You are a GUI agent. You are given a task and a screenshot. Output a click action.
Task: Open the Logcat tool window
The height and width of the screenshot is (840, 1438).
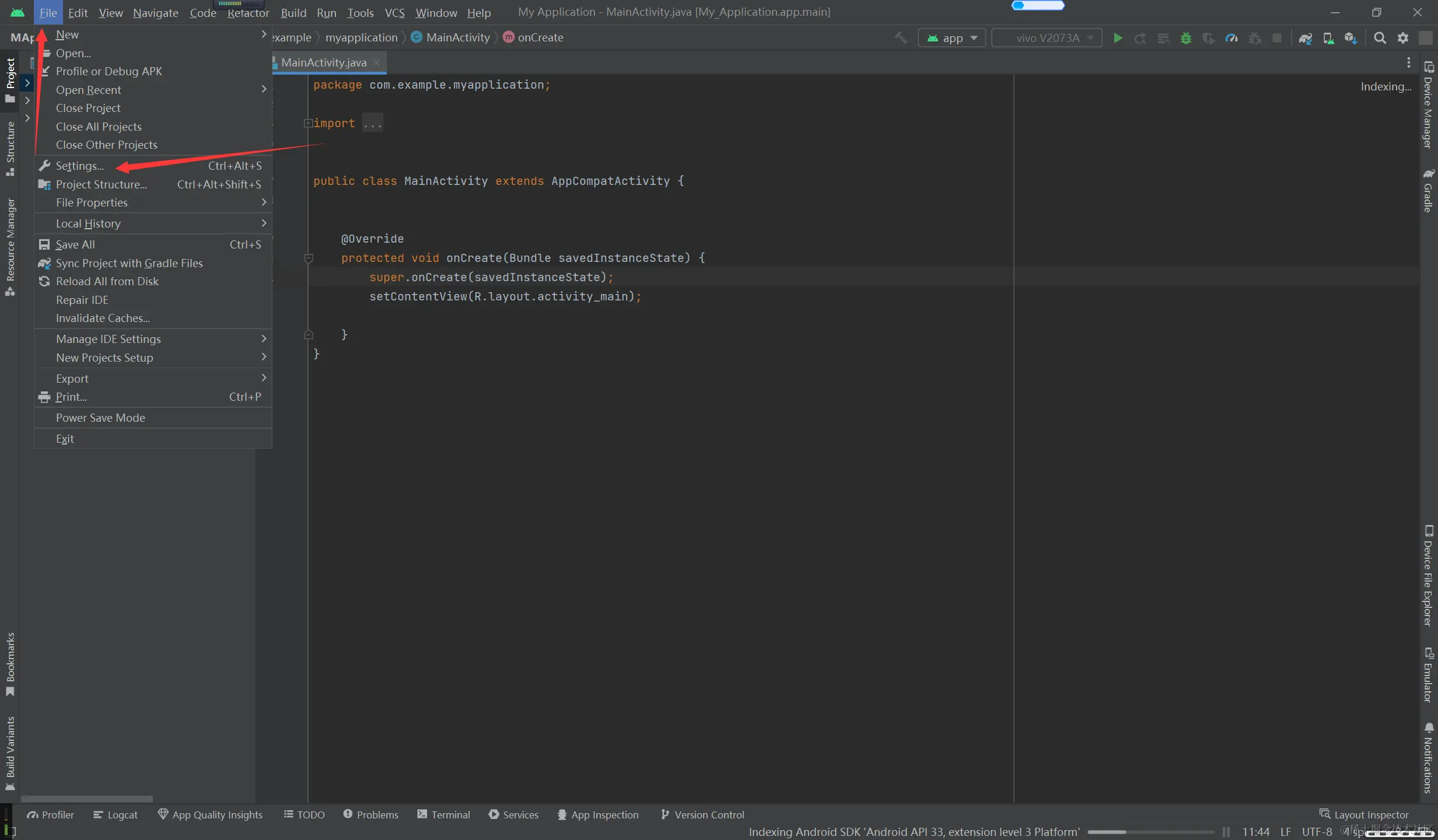tap(116, 815)
